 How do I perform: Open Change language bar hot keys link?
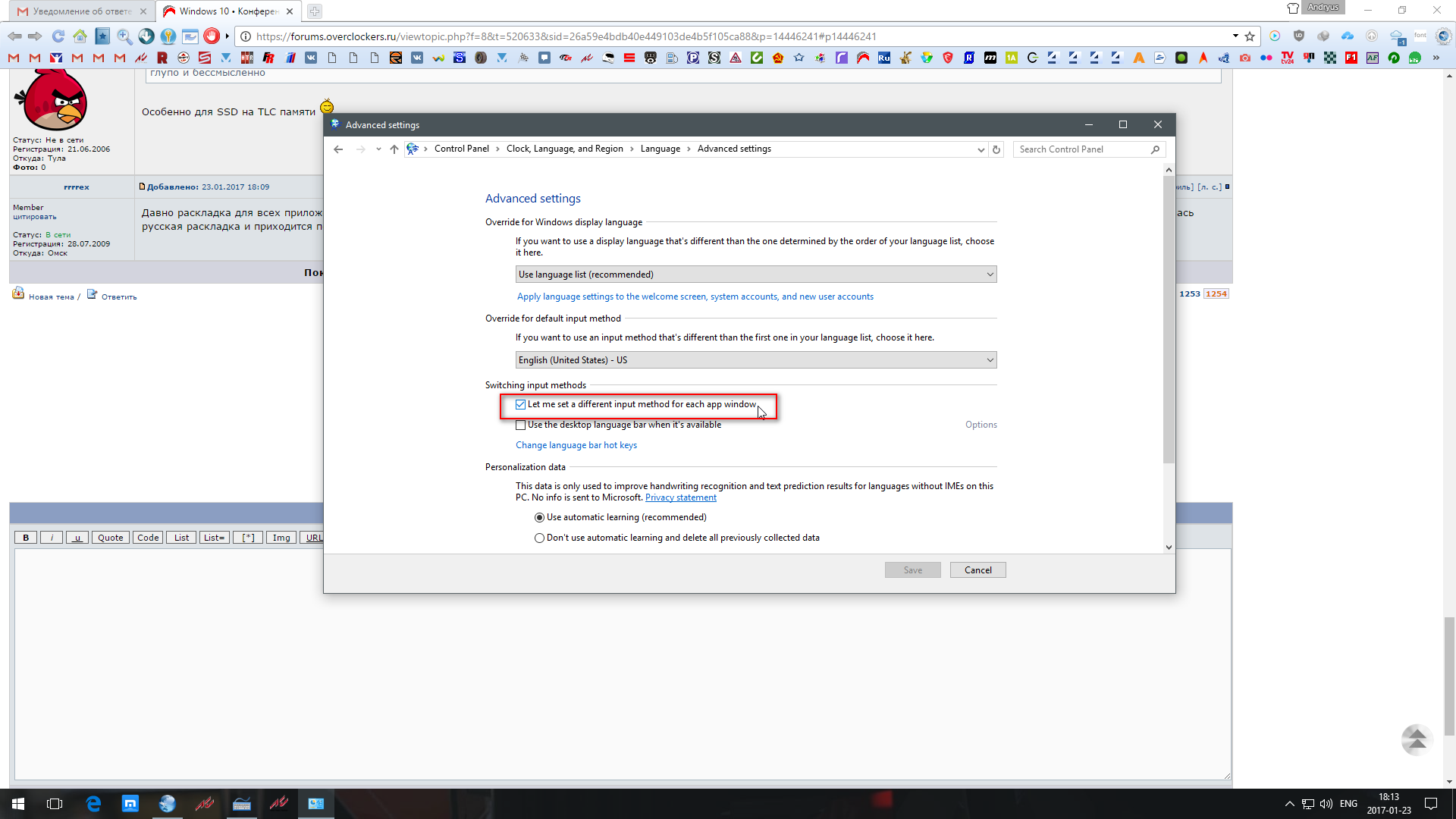[576, 445]
